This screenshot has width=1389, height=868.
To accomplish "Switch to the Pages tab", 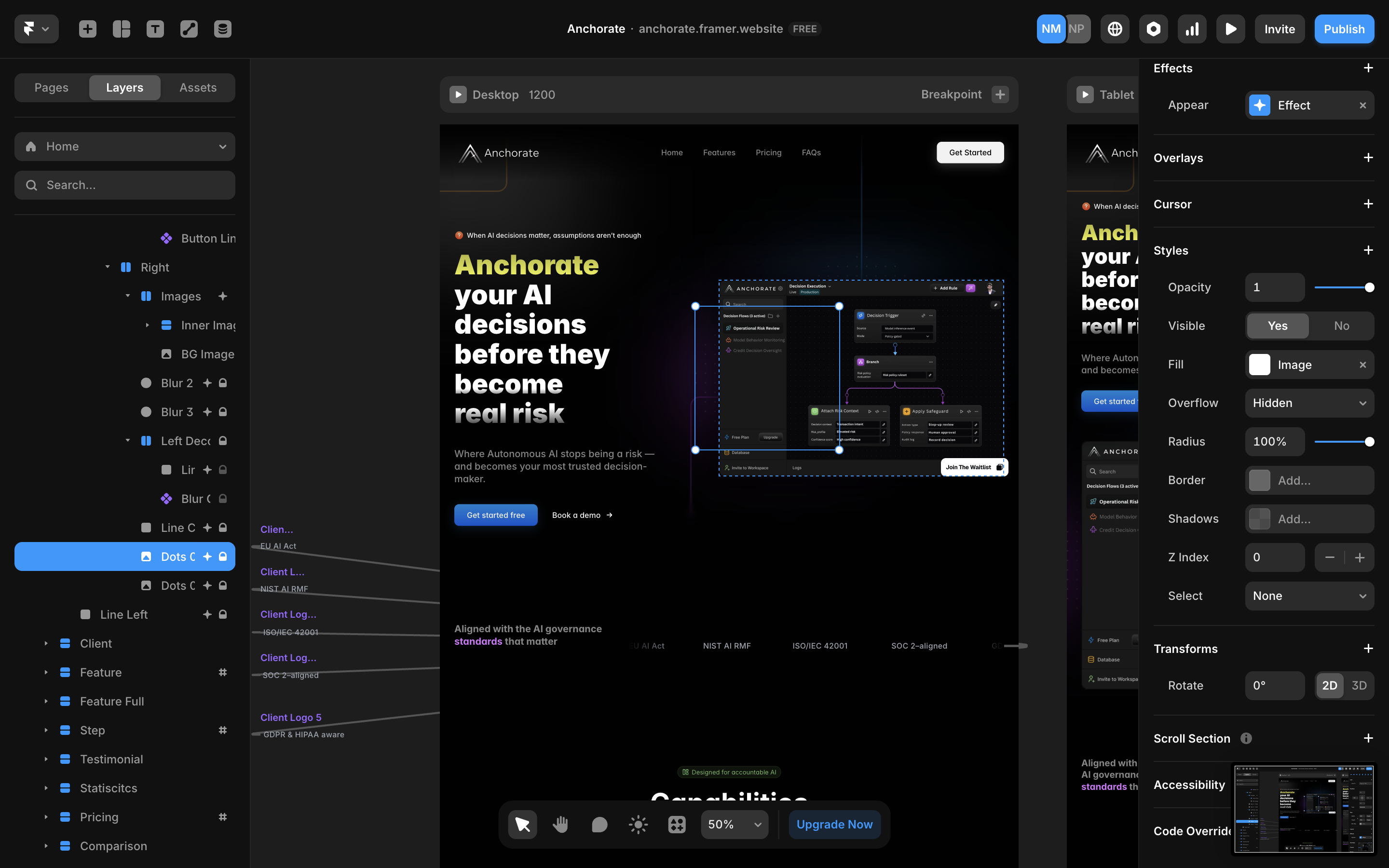I will (x=51, y=87).
